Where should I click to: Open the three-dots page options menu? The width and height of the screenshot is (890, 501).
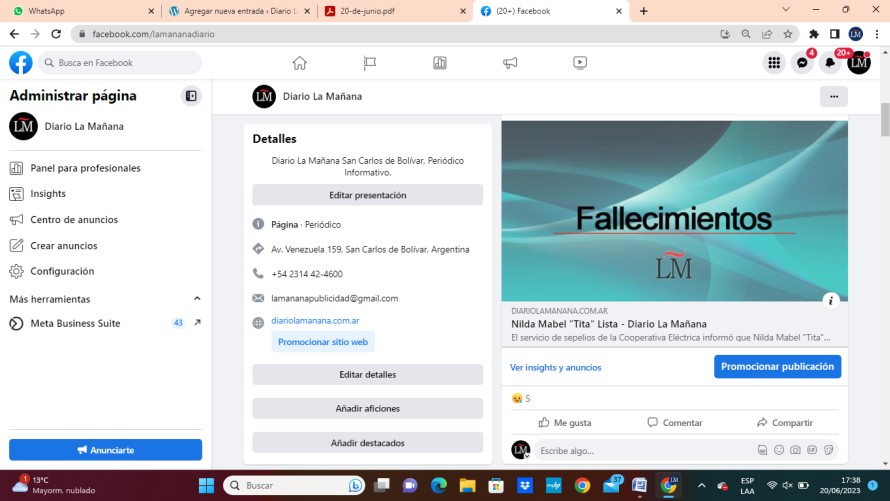click(x=833, y=97)
